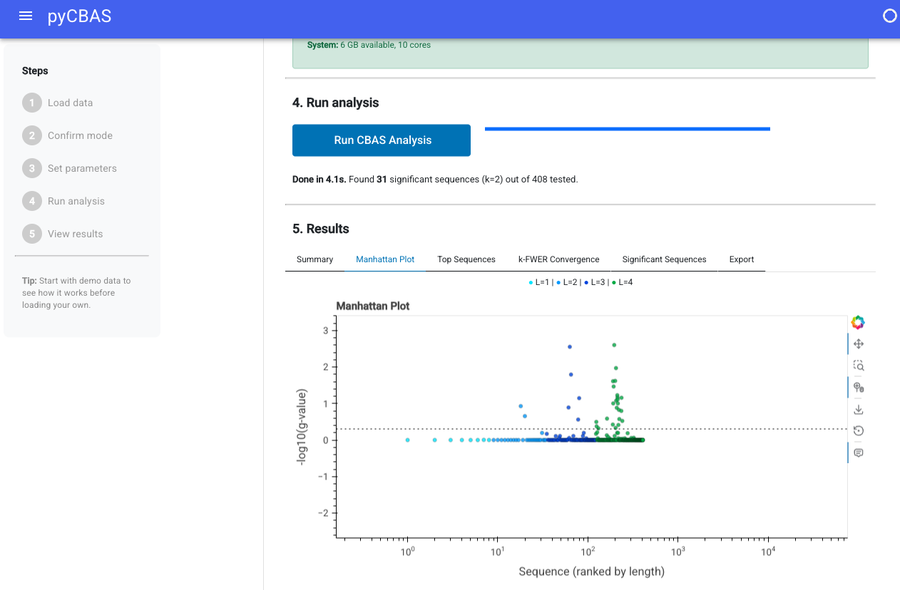Viewport: 900px width, 590px height.
Task: Toggle the Hover tooltip tool
Action: (x=858, y=453)
